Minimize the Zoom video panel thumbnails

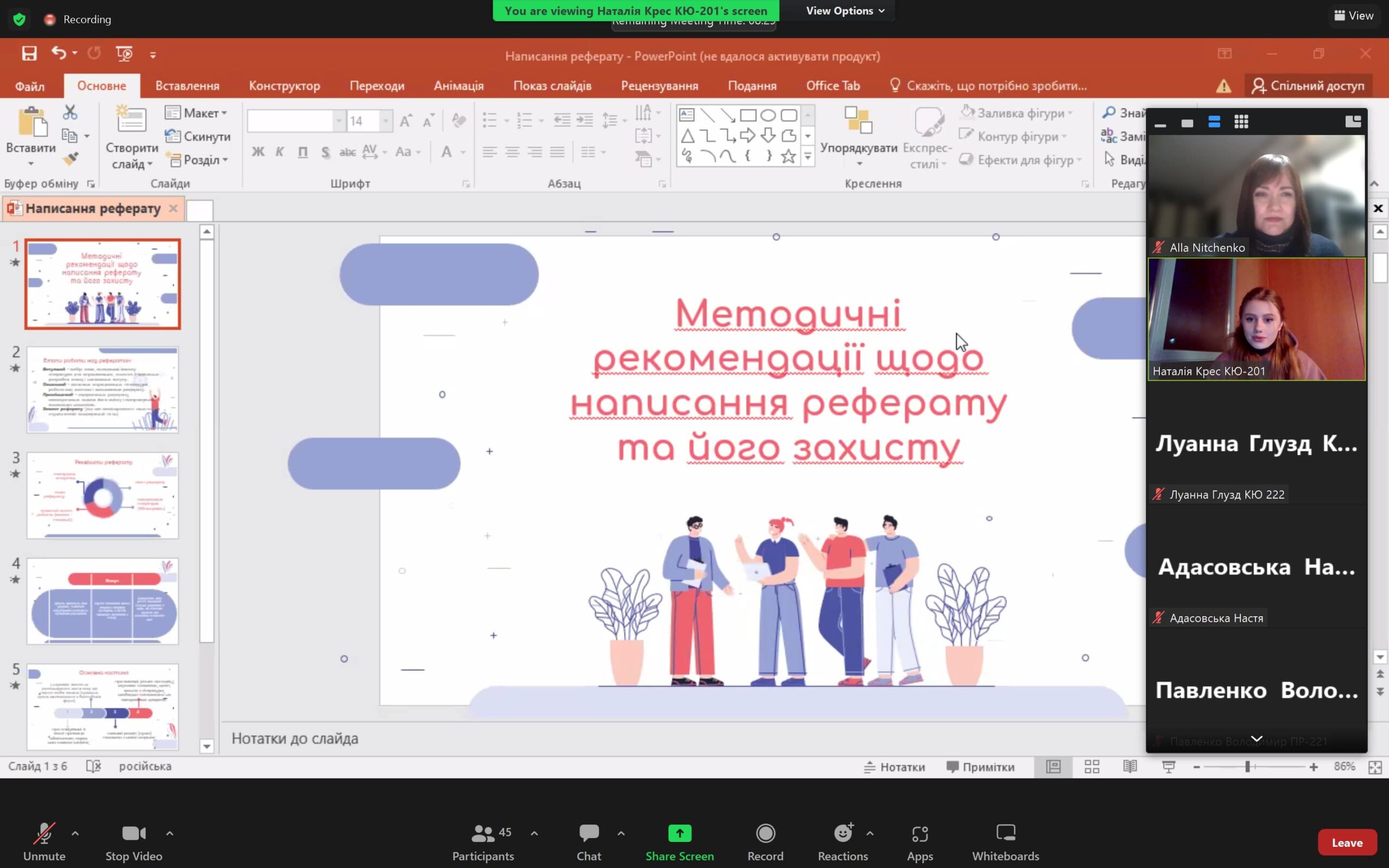click(1160, 124)
